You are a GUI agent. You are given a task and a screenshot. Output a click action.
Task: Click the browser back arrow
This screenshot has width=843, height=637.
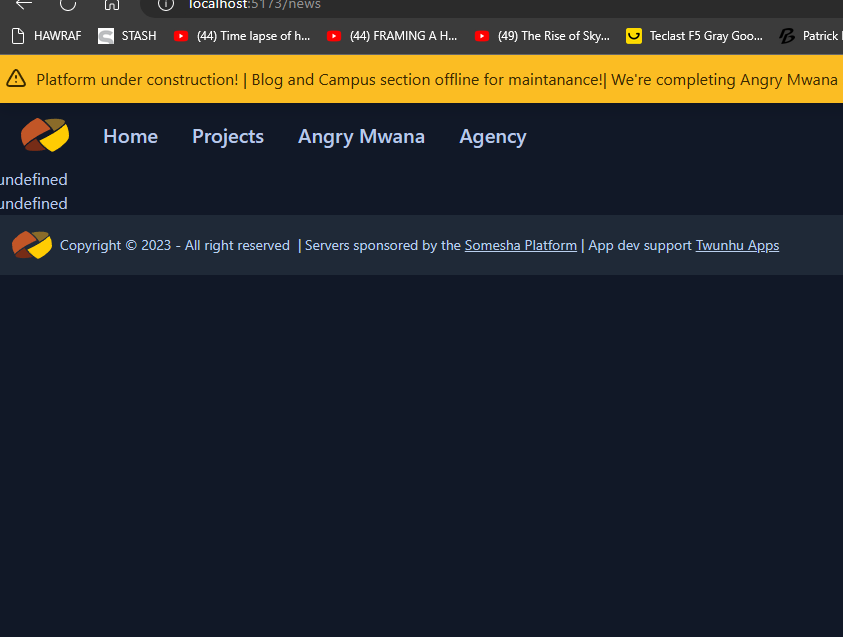coord(24,4)
